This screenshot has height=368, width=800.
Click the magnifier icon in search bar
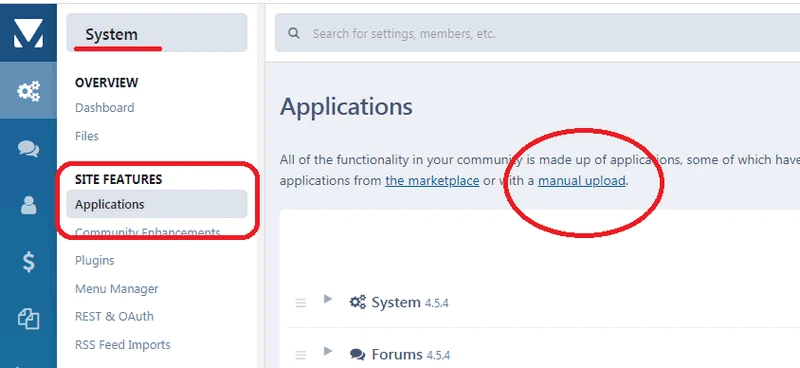tap(294, 34)
